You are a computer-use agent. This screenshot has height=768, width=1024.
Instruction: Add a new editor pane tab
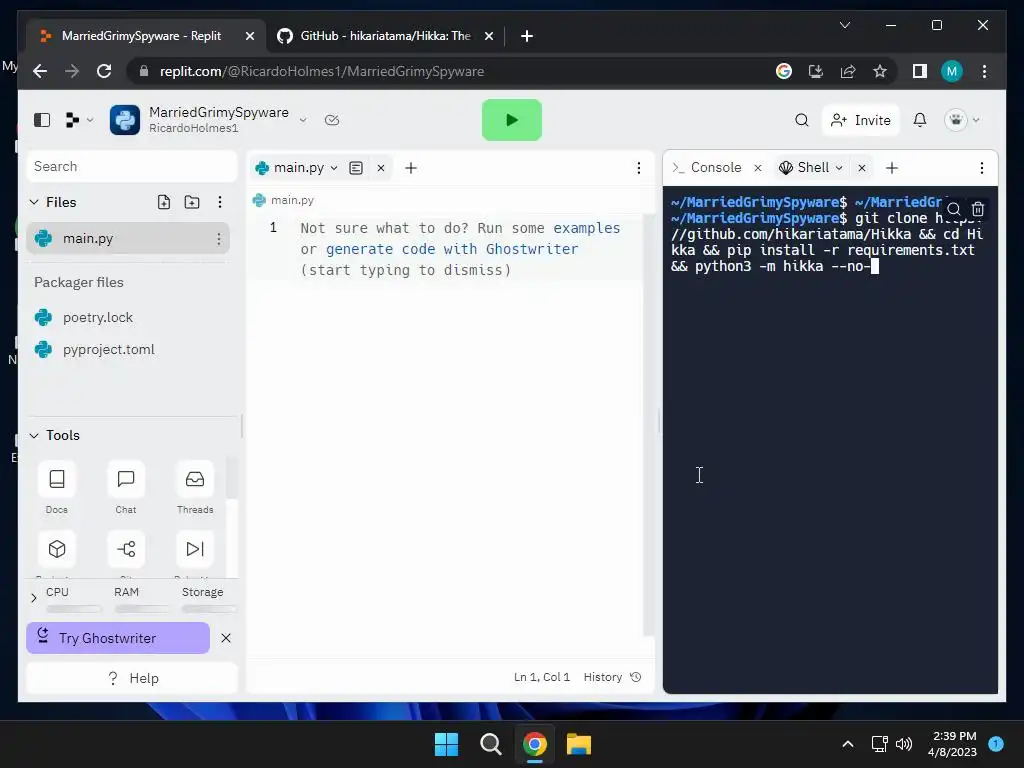(x=411, y=168)
